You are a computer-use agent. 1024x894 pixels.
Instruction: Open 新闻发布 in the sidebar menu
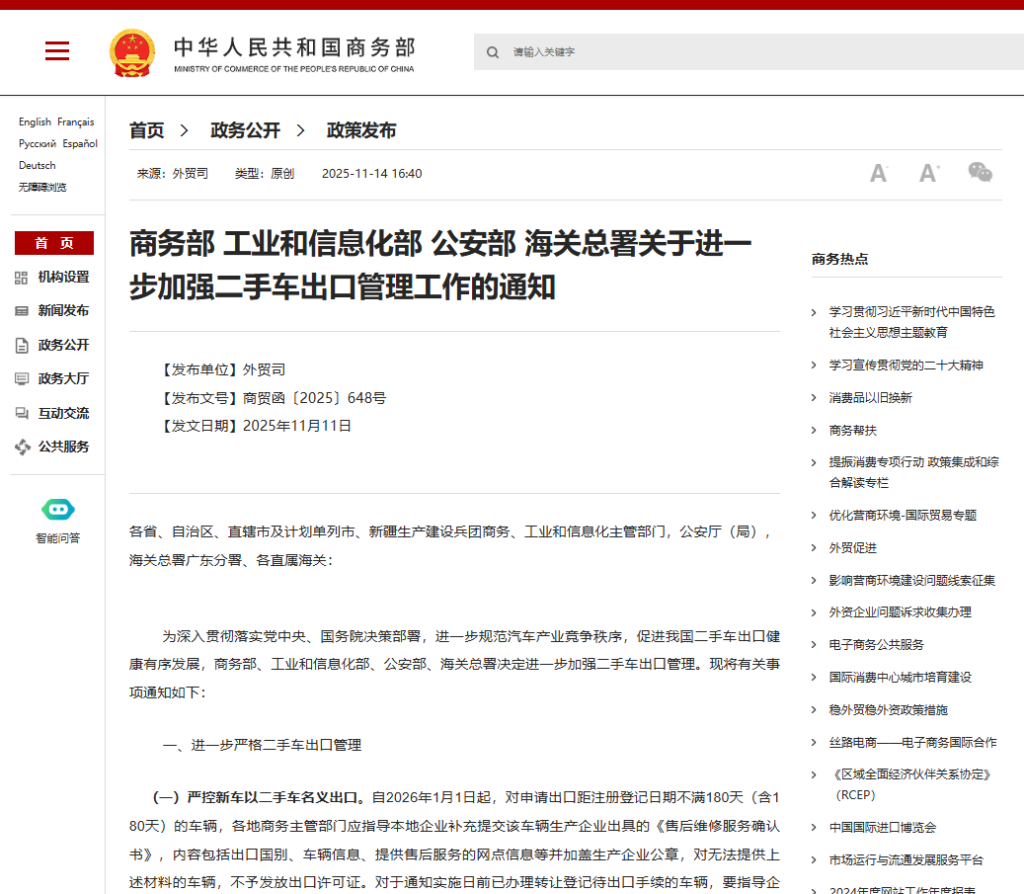(63, 311)
